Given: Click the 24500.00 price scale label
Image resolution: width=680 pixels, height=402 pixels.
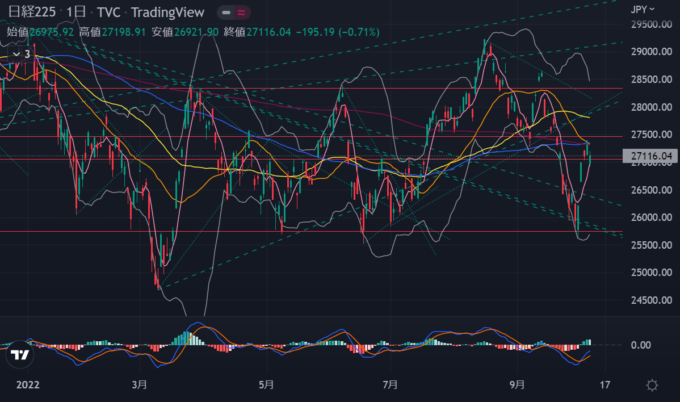Looking at the screenshot, I should click(x=649, y=300).
